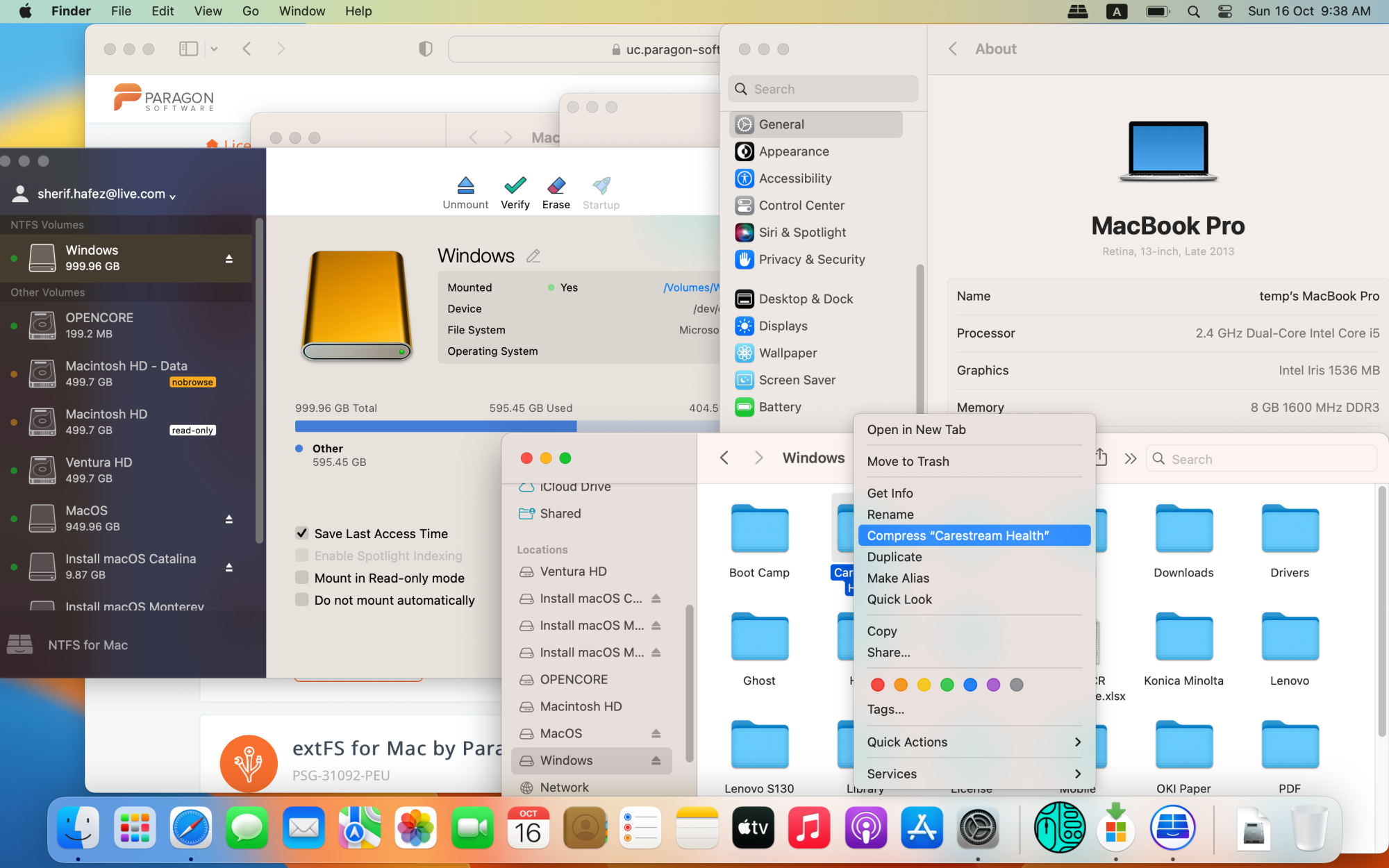Viewport: 1389px width, 868px height.
Task: Open App Store from the Dock
Action: coord(922,828)
